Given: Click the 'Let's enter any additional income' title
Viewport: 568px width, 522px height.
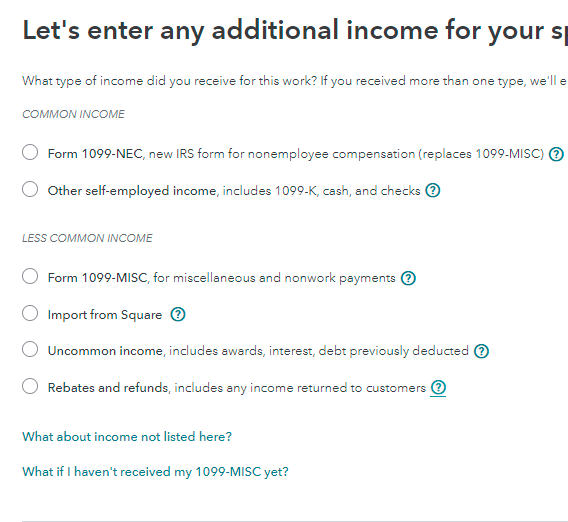Looking at the screenshot, I should point(295,31).
